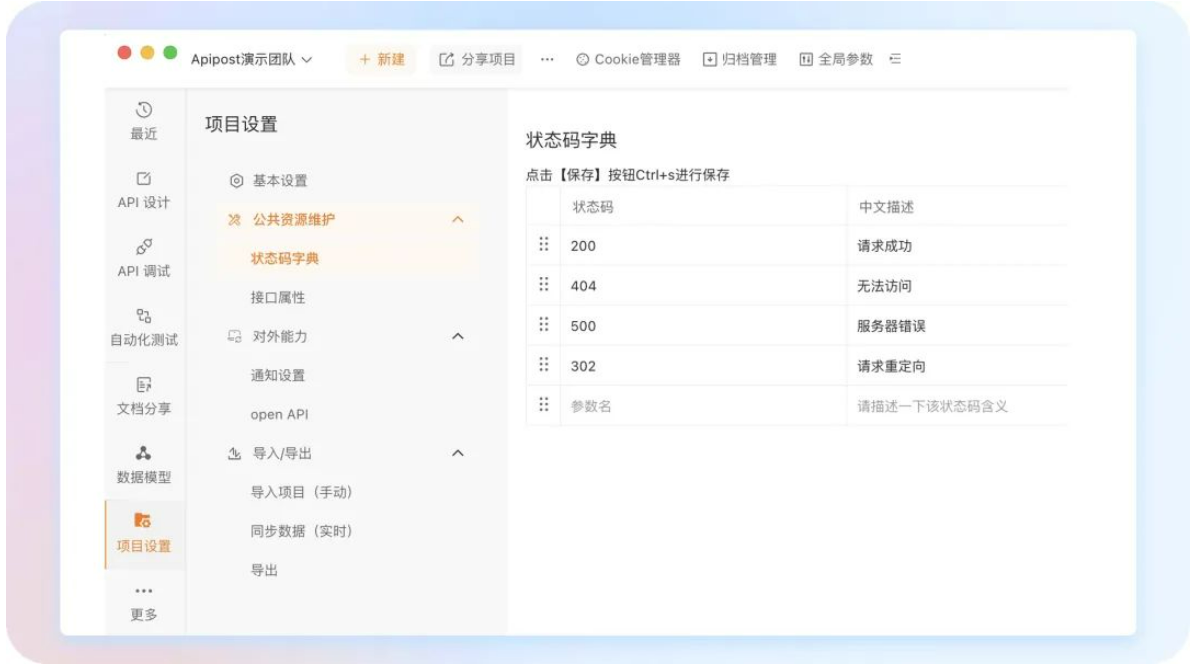1194x668 pixels.
Task: Click the 对外能力 icon
Action: tap(235, 336)
